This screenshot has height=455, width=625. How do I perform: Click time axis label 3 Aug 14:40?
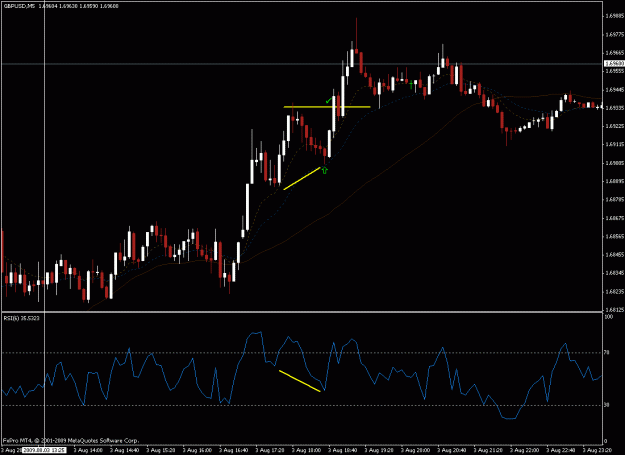pyautogui.click(x=124, y=450)
